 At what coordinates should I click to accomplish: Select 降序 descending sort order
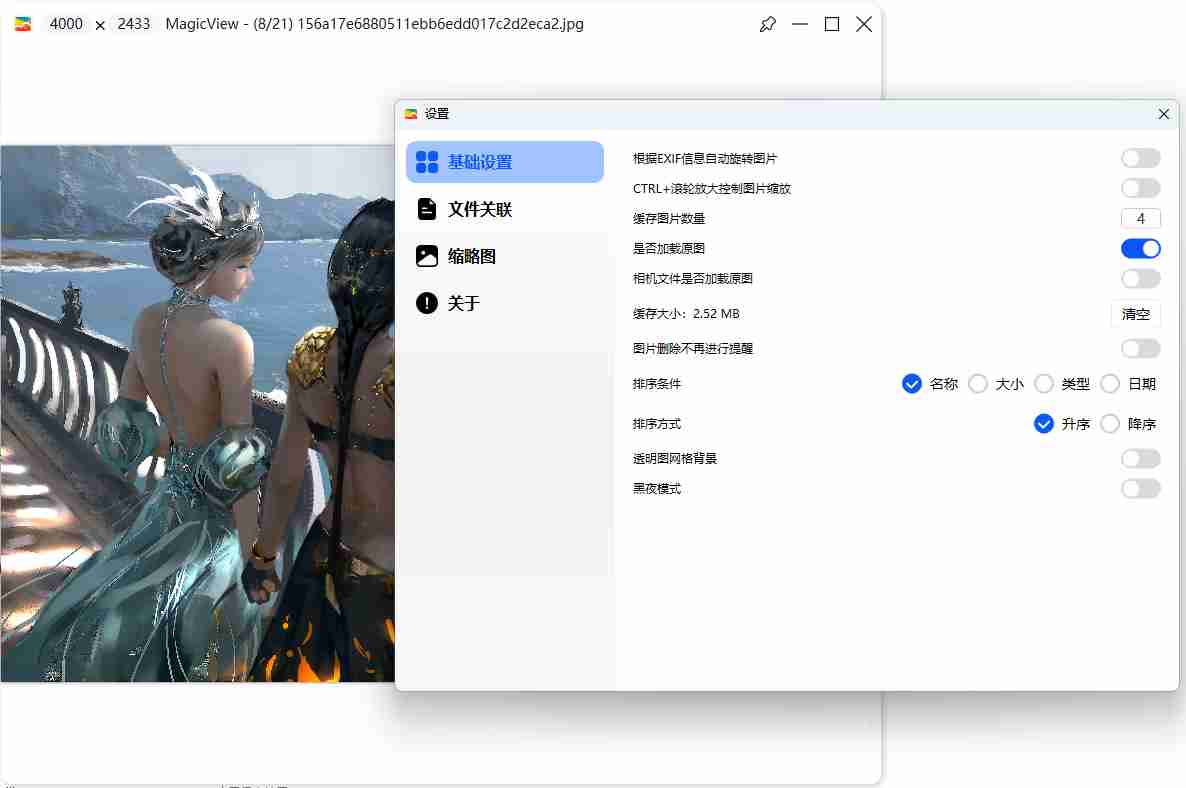click(1110, 424)
